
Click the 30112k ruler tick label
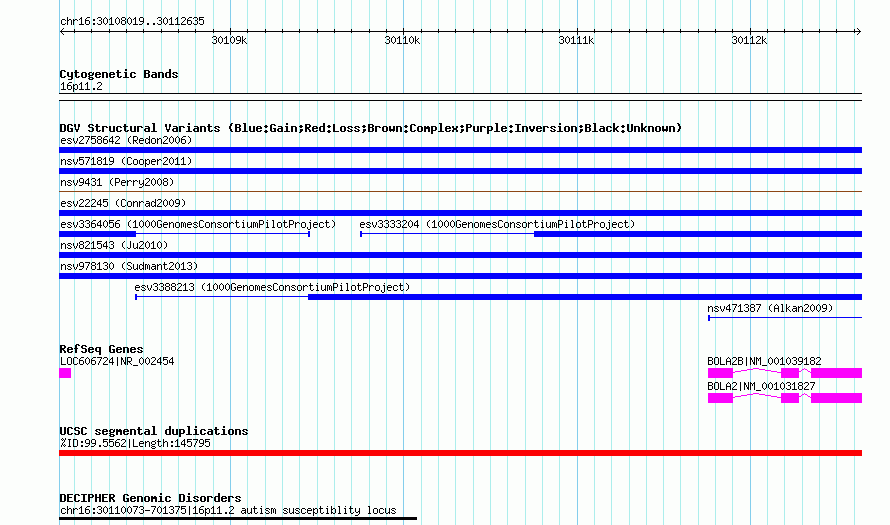tap(749, 40)
